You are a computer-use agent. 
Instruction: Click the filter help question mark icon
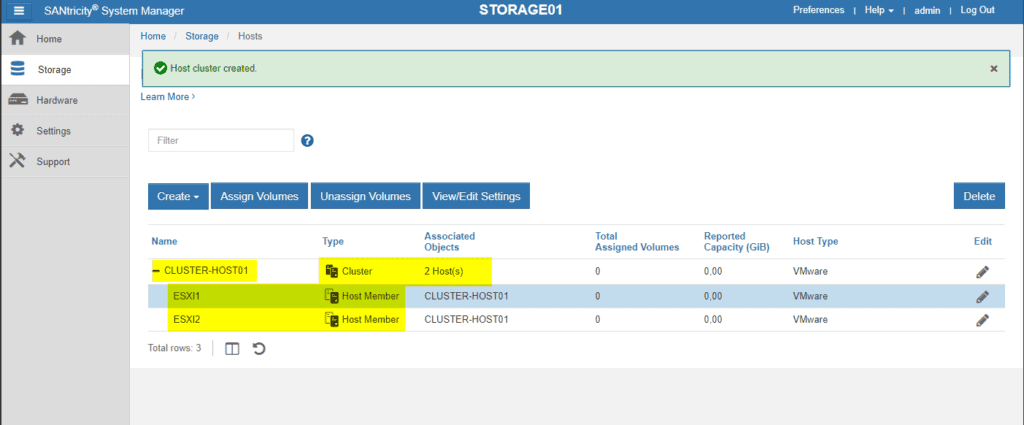pyautogui.click(x=308, y=140)
